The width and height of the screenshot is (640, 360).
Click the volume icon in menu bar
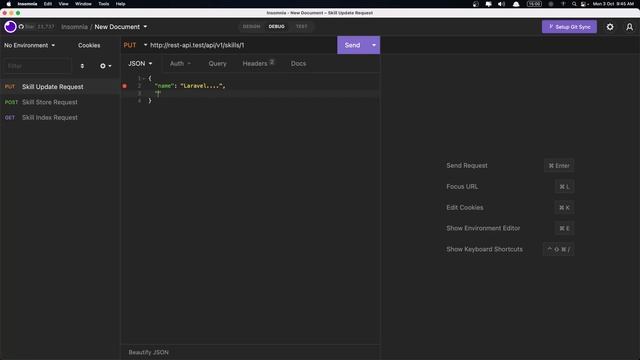pyautogui.click(x=501, y=4)
